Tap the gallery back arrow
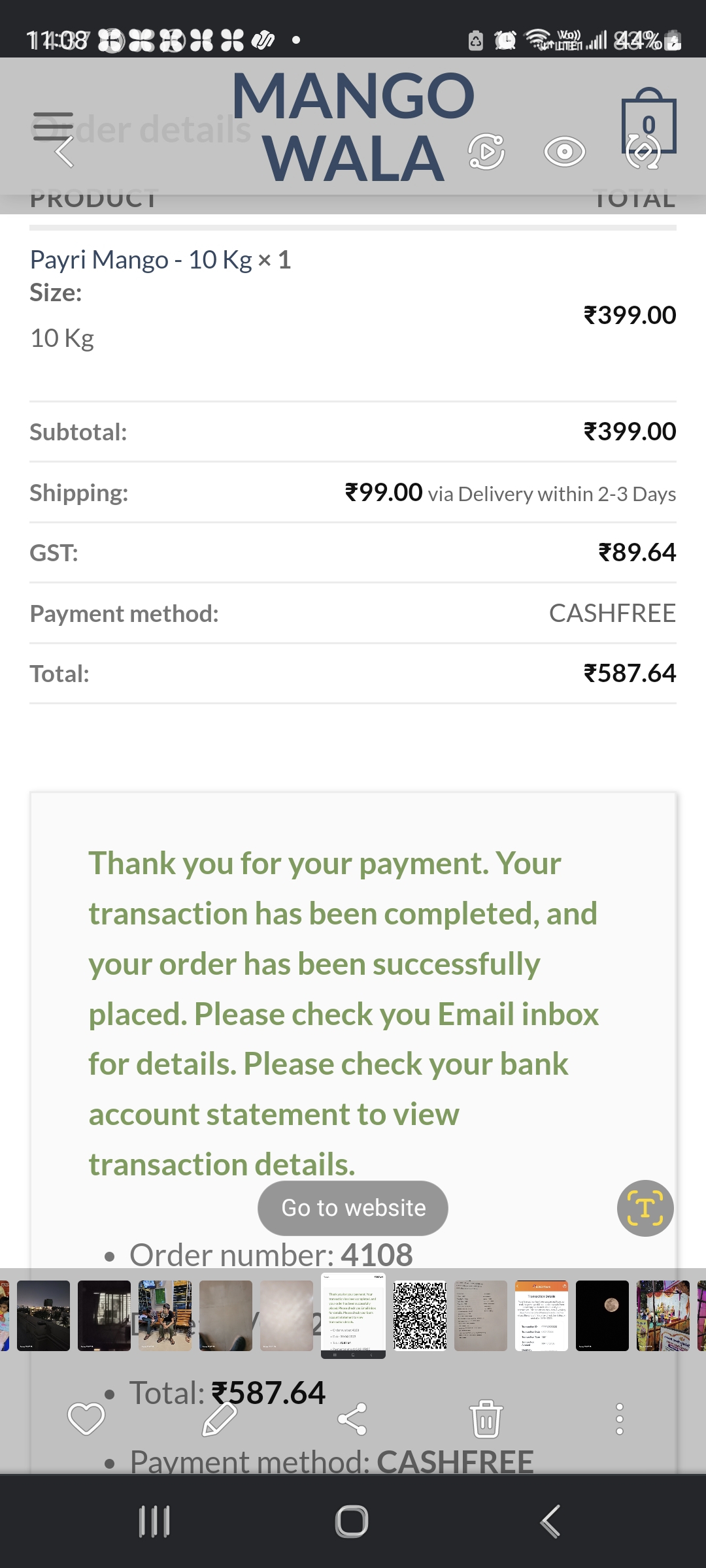This screenshot has height=1568, width=706. click(x=64, y=152)
